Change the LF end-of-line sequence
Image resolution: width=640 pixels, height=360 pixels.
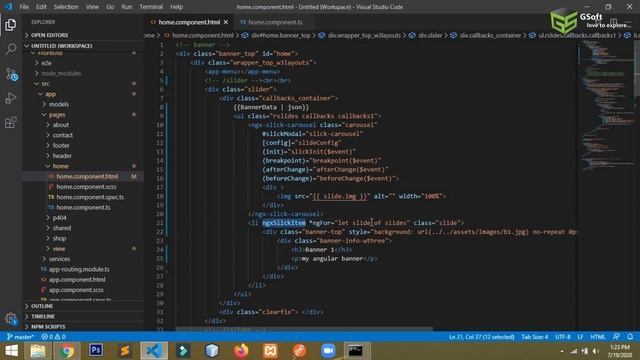coord(580,337)
